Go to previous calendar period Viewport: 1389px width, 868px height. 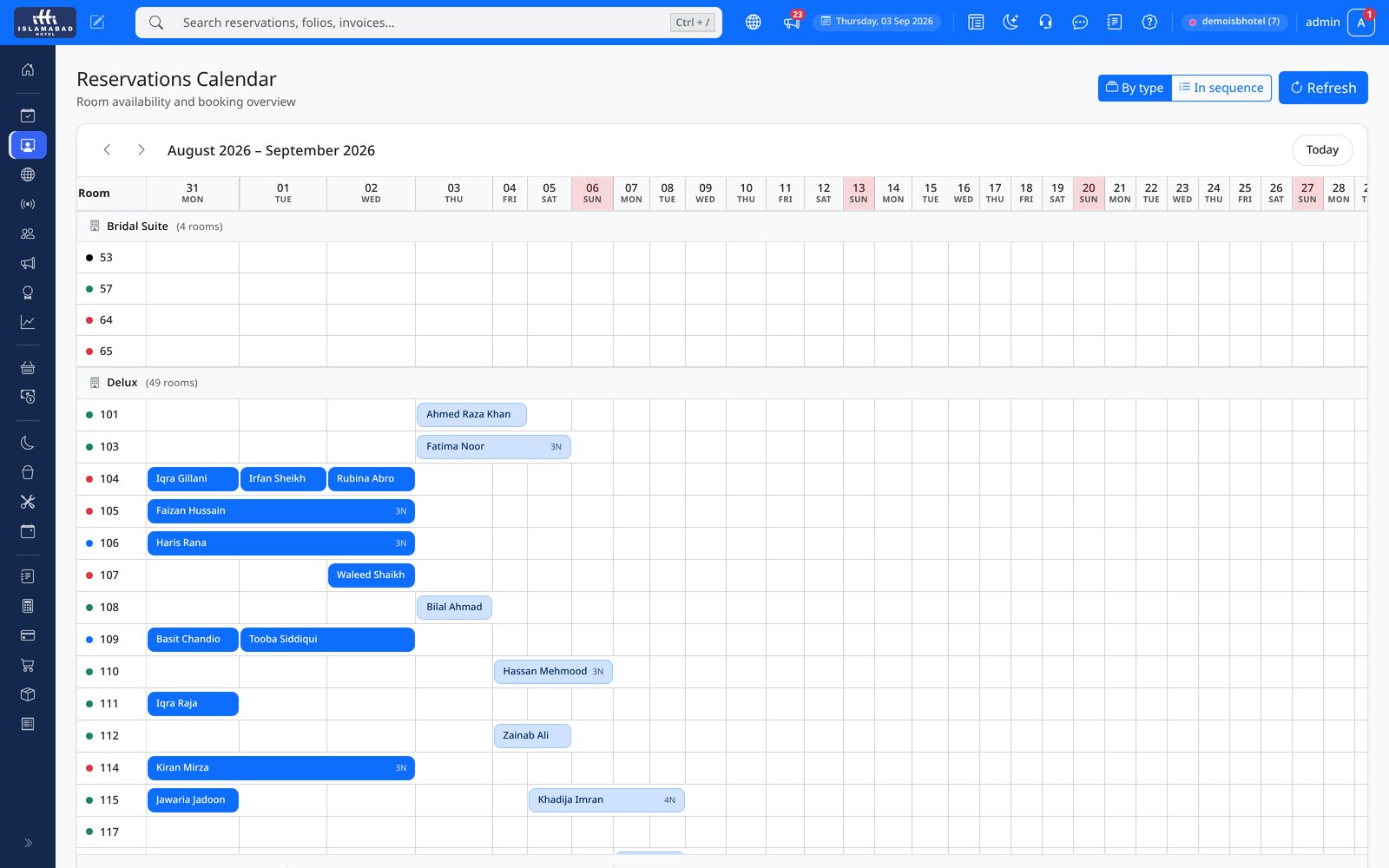(107, 150)
